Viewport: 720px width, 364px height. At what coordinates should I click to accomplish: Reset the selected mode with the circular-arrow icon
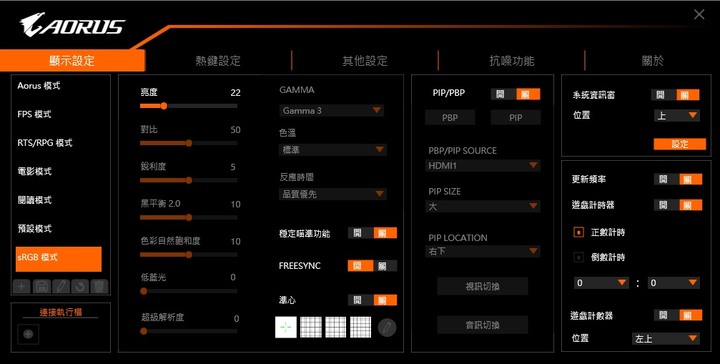(x=80, y=286)
